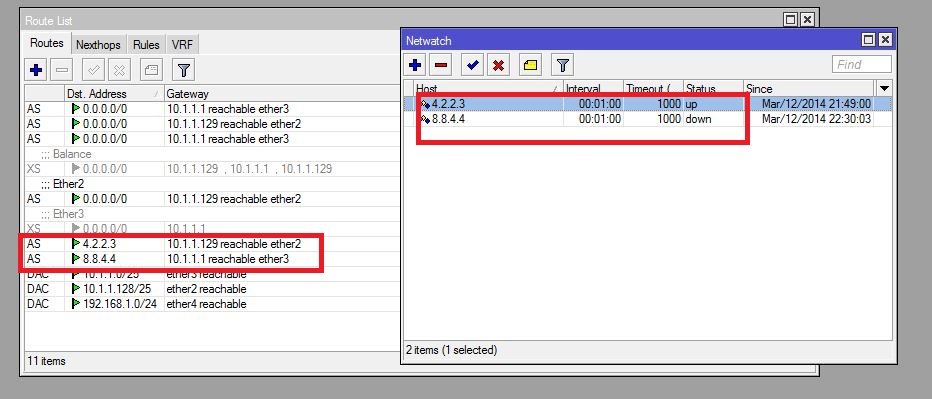Click the ';;; Ether2' comment line
The width and height of the screenshot is (932, 399).
(x=62, y=184)
